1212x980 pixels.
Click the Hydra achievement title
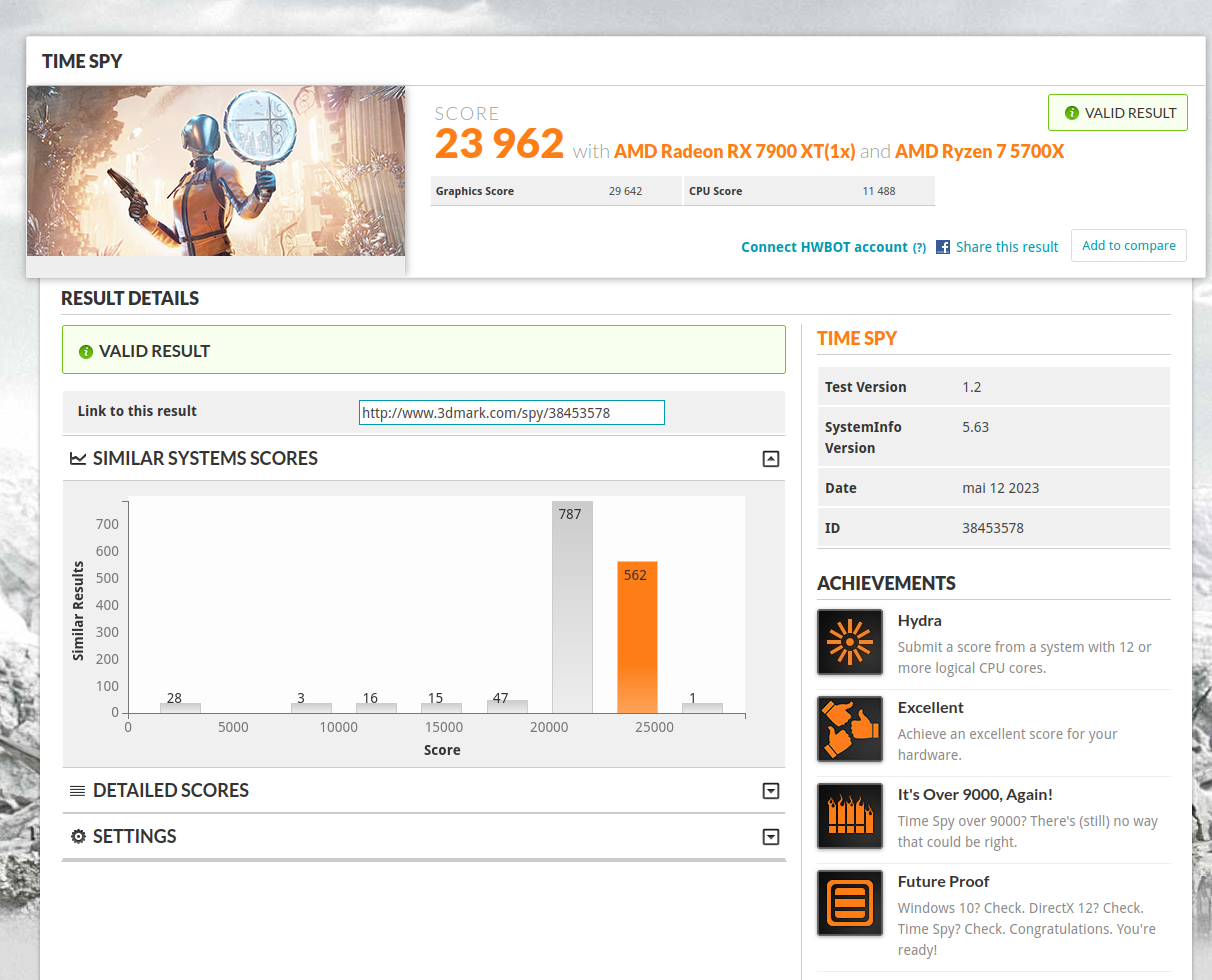click(x=920, y=621)
